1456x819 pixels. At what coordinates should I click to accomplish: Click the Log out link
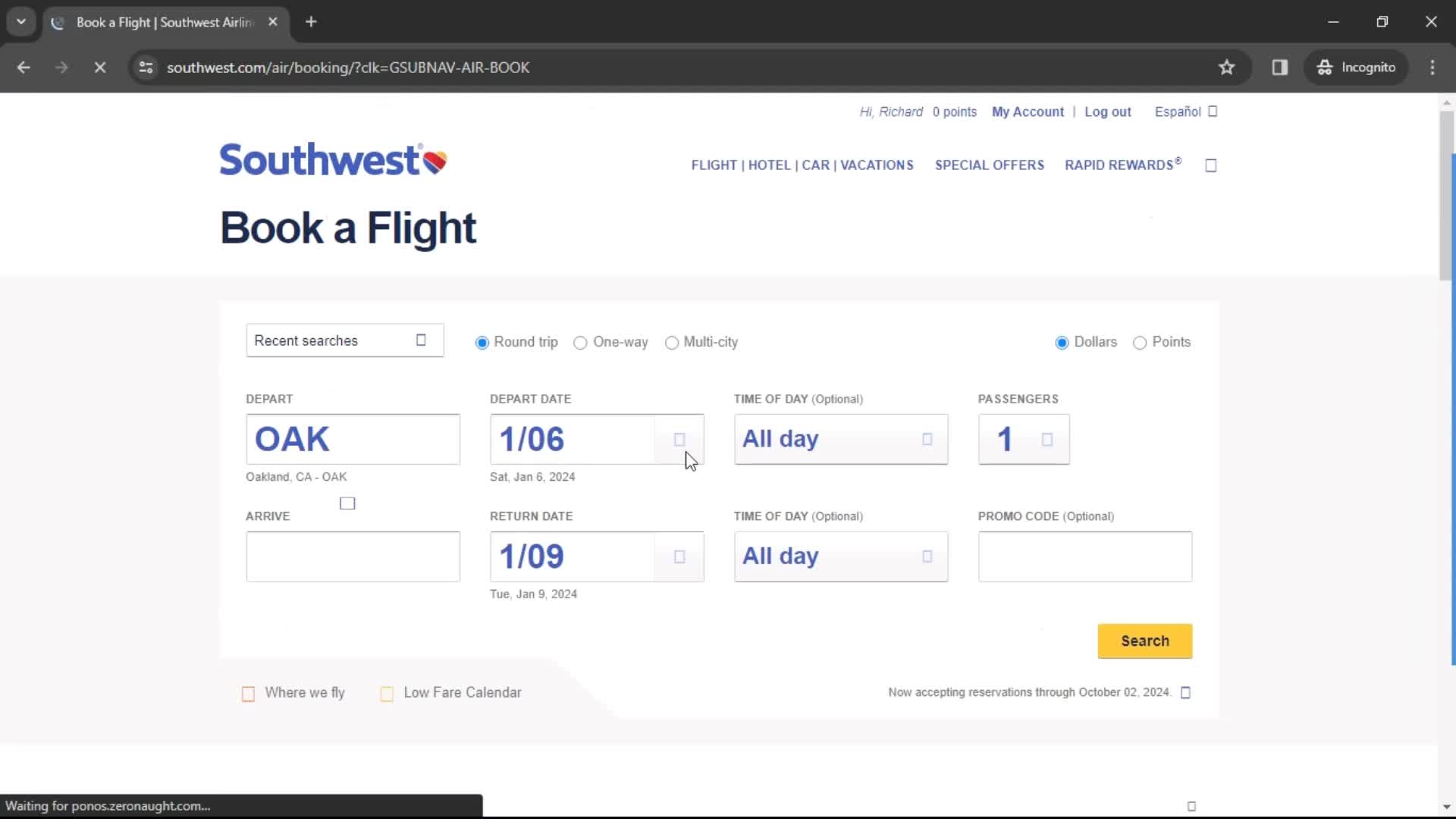click(1108, 111)
